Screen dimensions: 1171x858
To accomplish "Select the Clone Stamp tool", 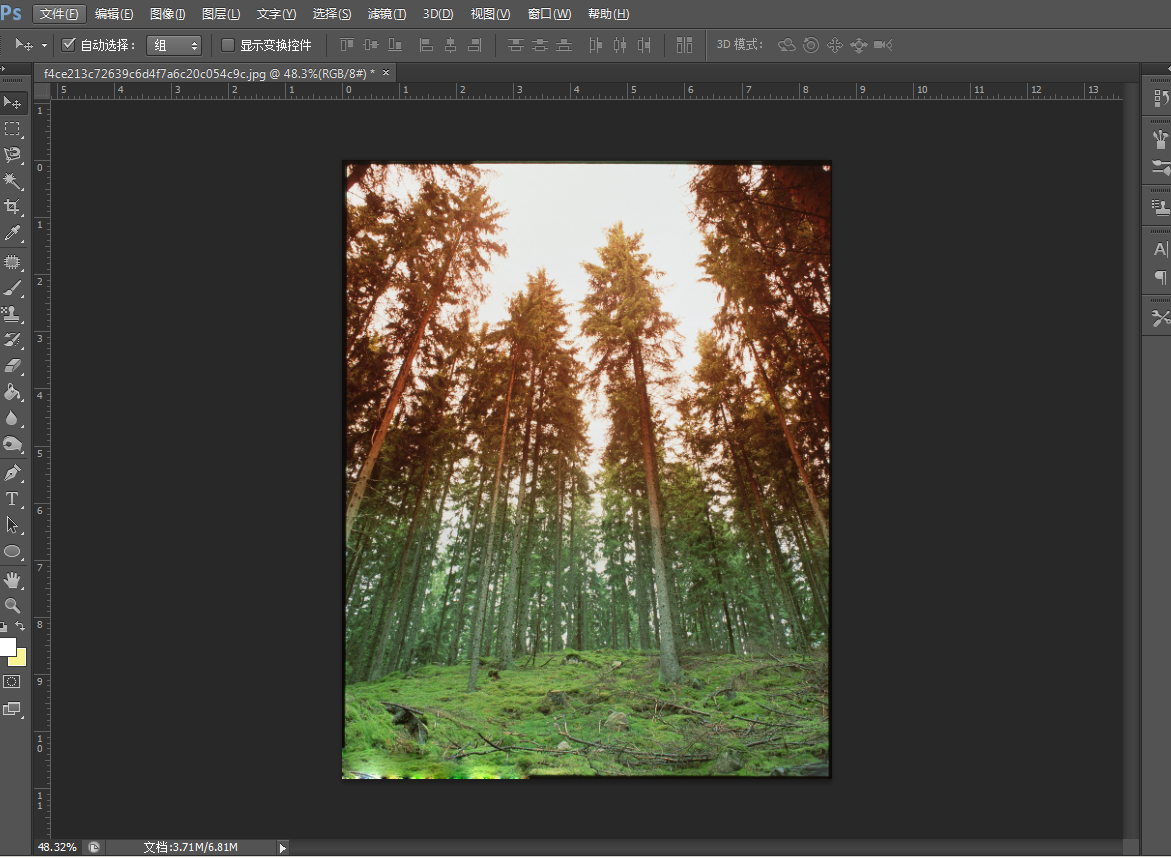I will click(x=12, y=314).
